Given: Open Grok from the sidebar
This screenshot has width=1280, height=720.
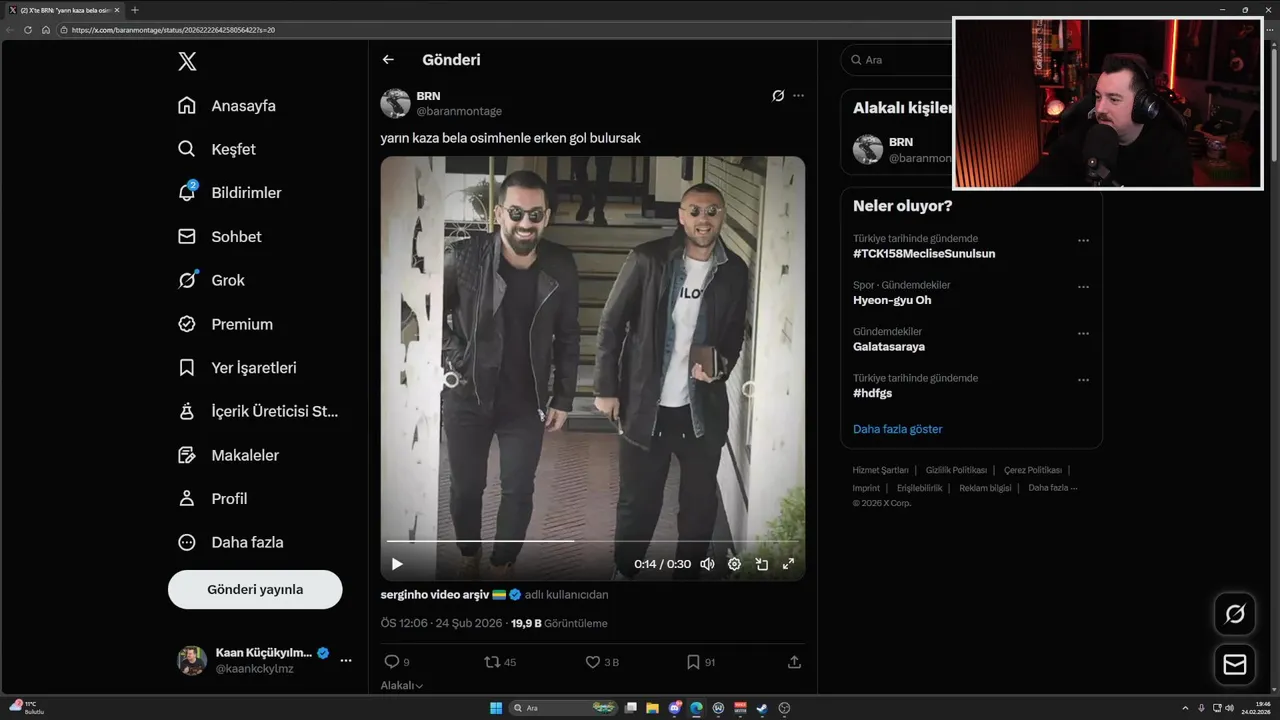Looking at the screenshot, I should click(x=211, y=280).
